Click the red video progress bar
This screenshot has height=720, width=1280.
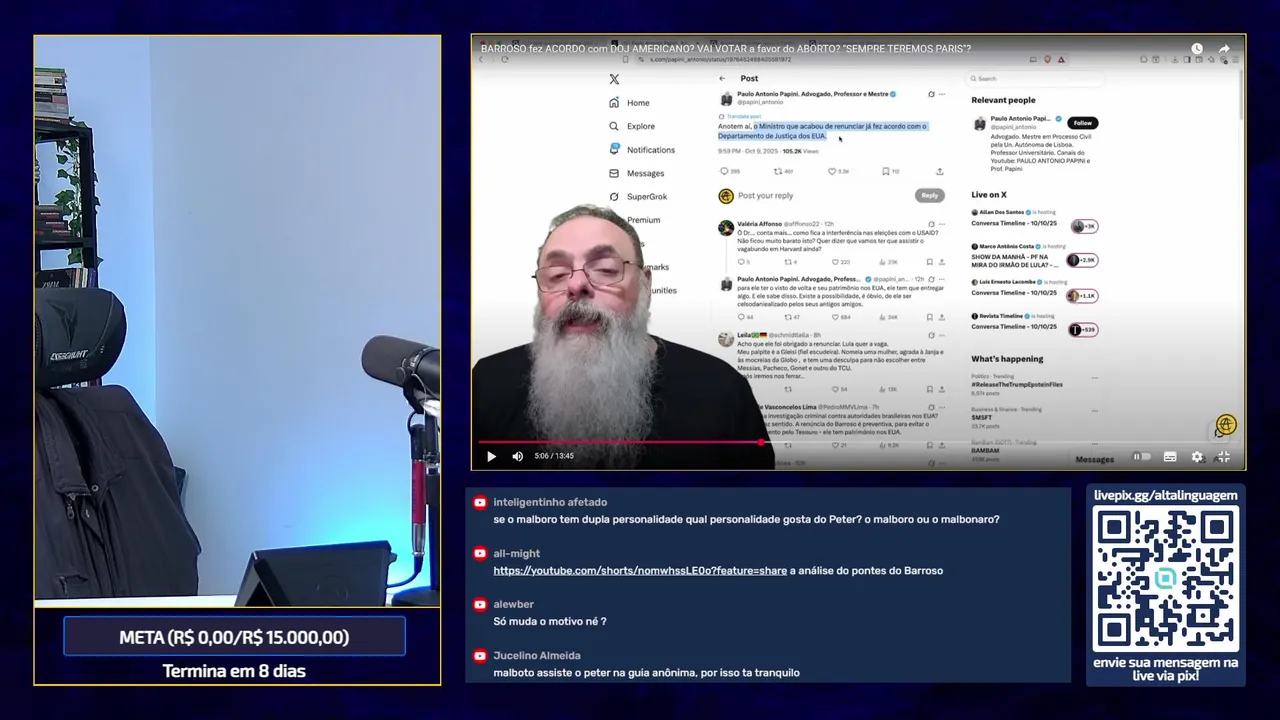coord(620,441)
